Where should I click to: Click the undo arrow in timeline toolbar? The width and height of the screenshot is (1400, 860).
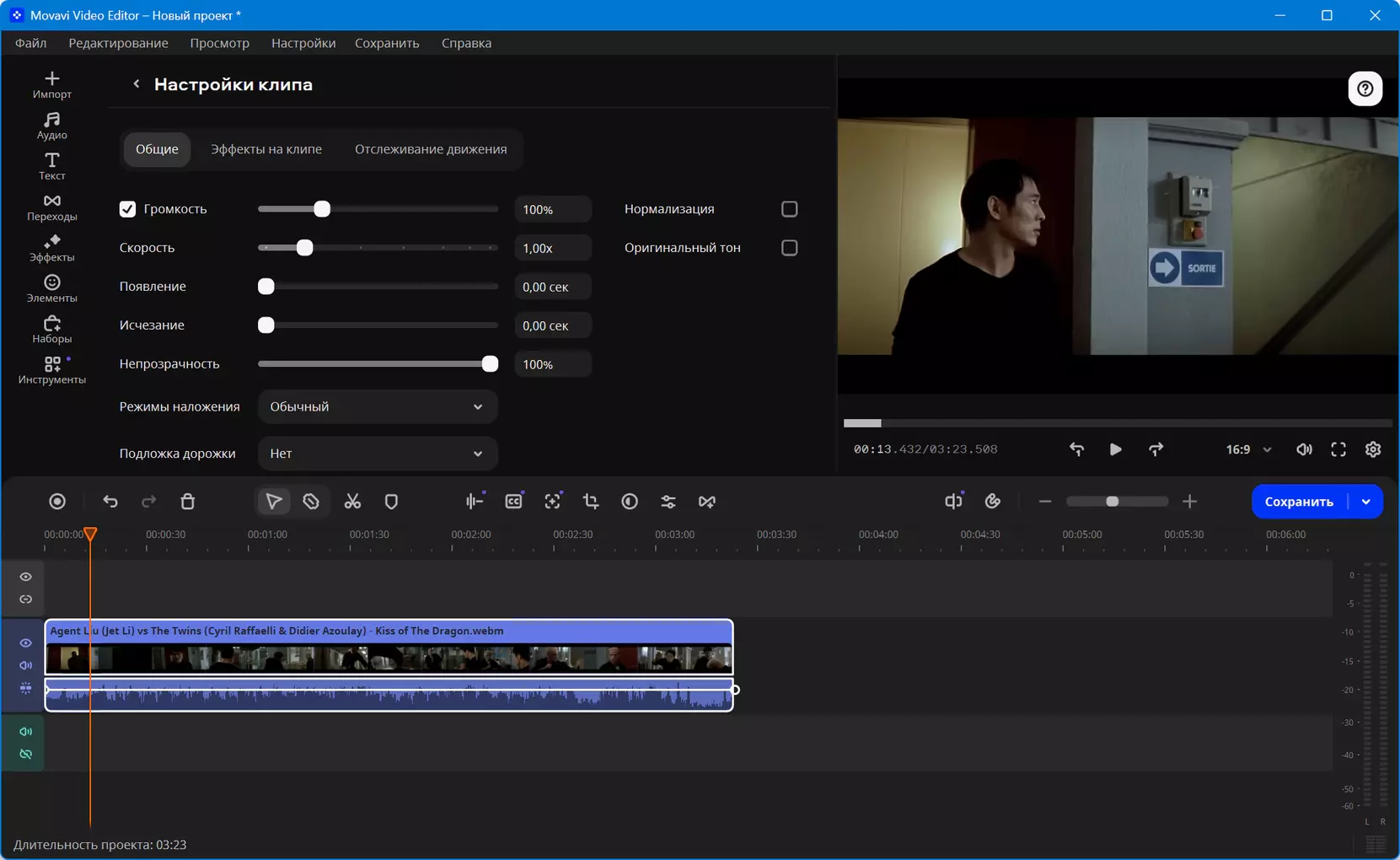(110, 502)
